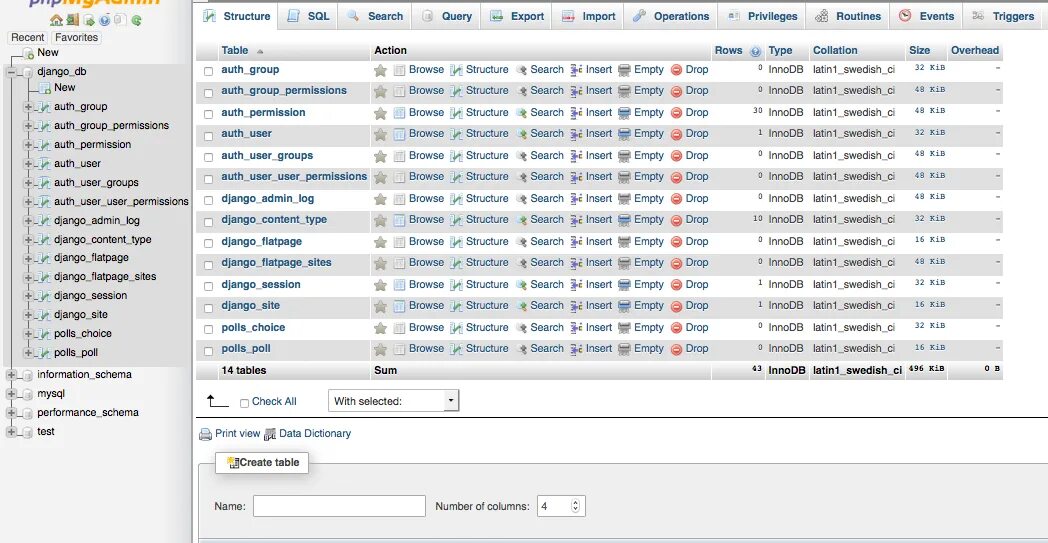Open the Export tab
The height and width of the screenshot is (543, 1048).
(x=517, y=16)
